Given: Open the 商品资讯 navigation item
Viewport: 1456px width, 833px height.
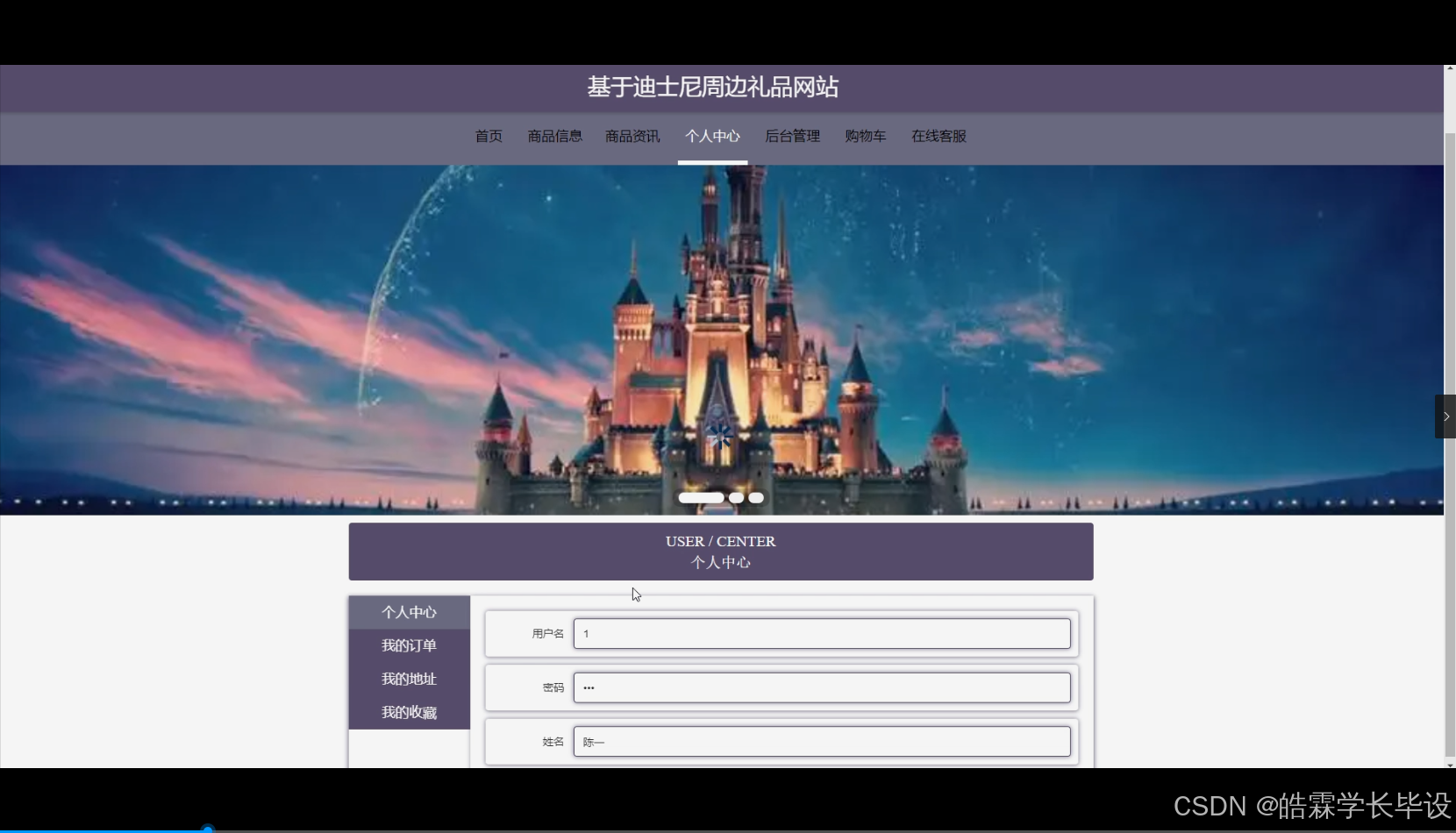Looking at the screenshot, I should tap(632, 136).
